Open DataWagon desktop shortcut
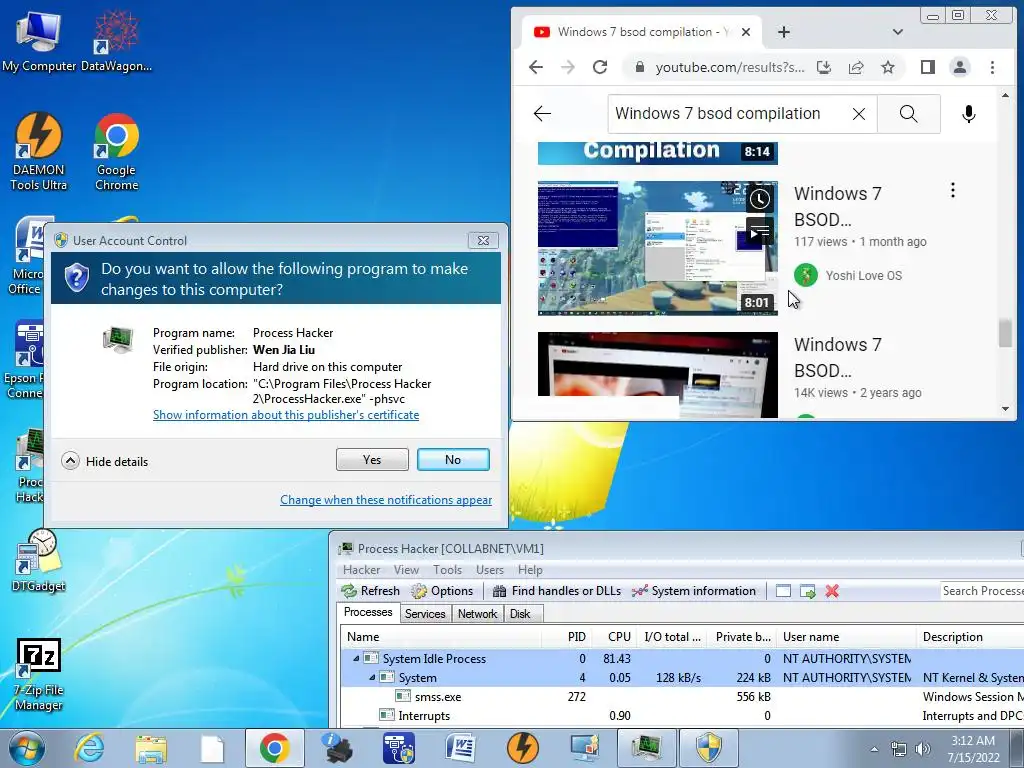Screen dimensions: 1024x768 (x=116, y=40)
